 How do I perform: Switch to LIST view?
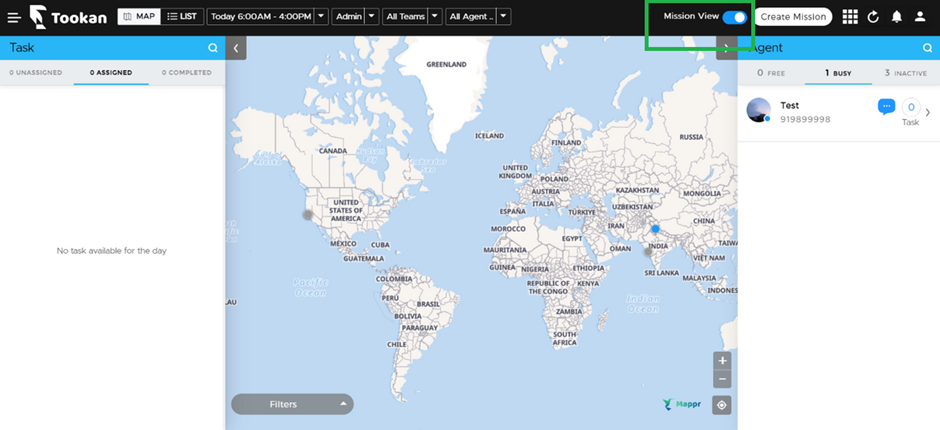click(x=182, y=16)
